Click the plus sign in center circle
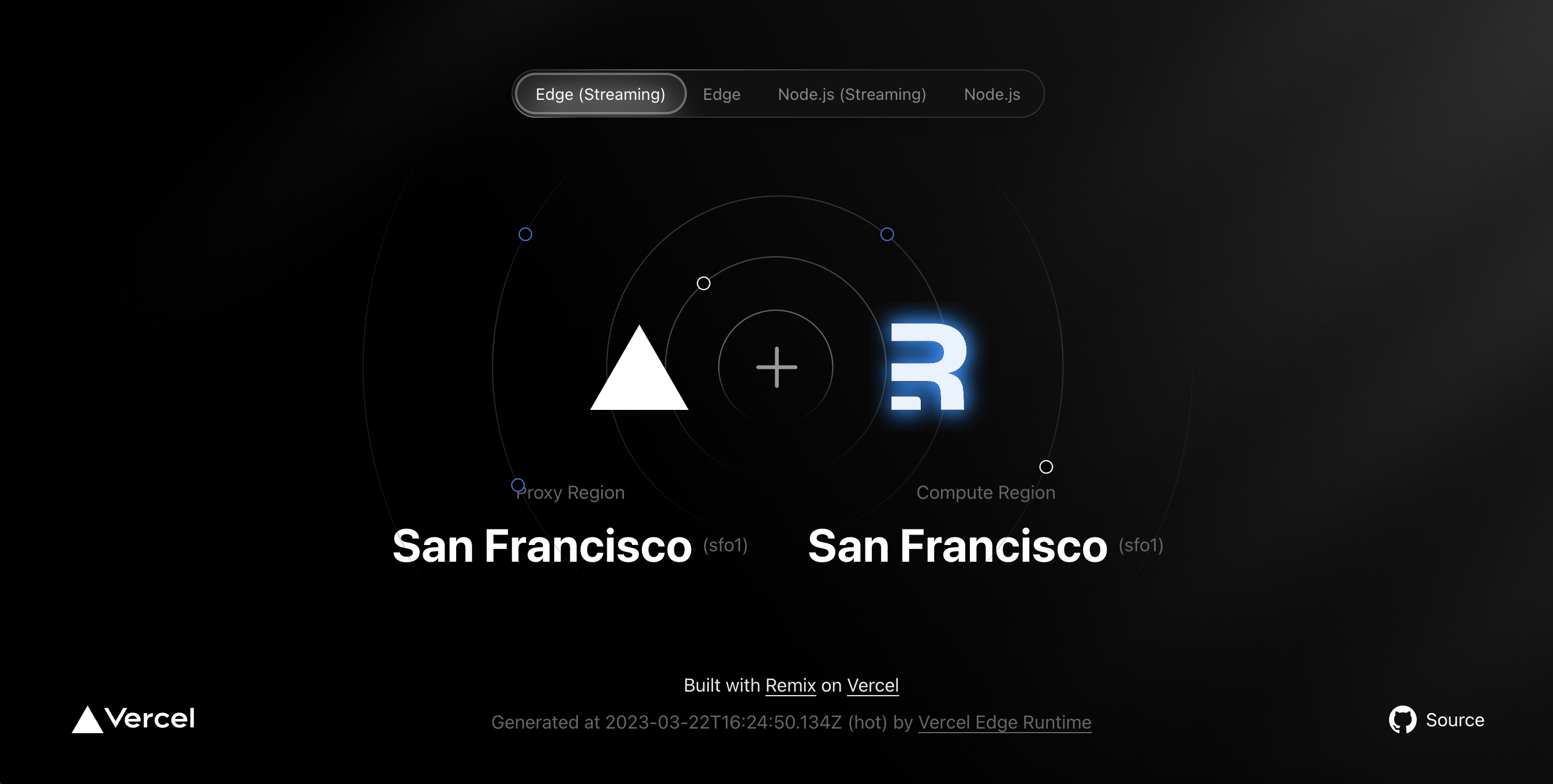This screenshot has width=1553, height=784. (776, 367)
